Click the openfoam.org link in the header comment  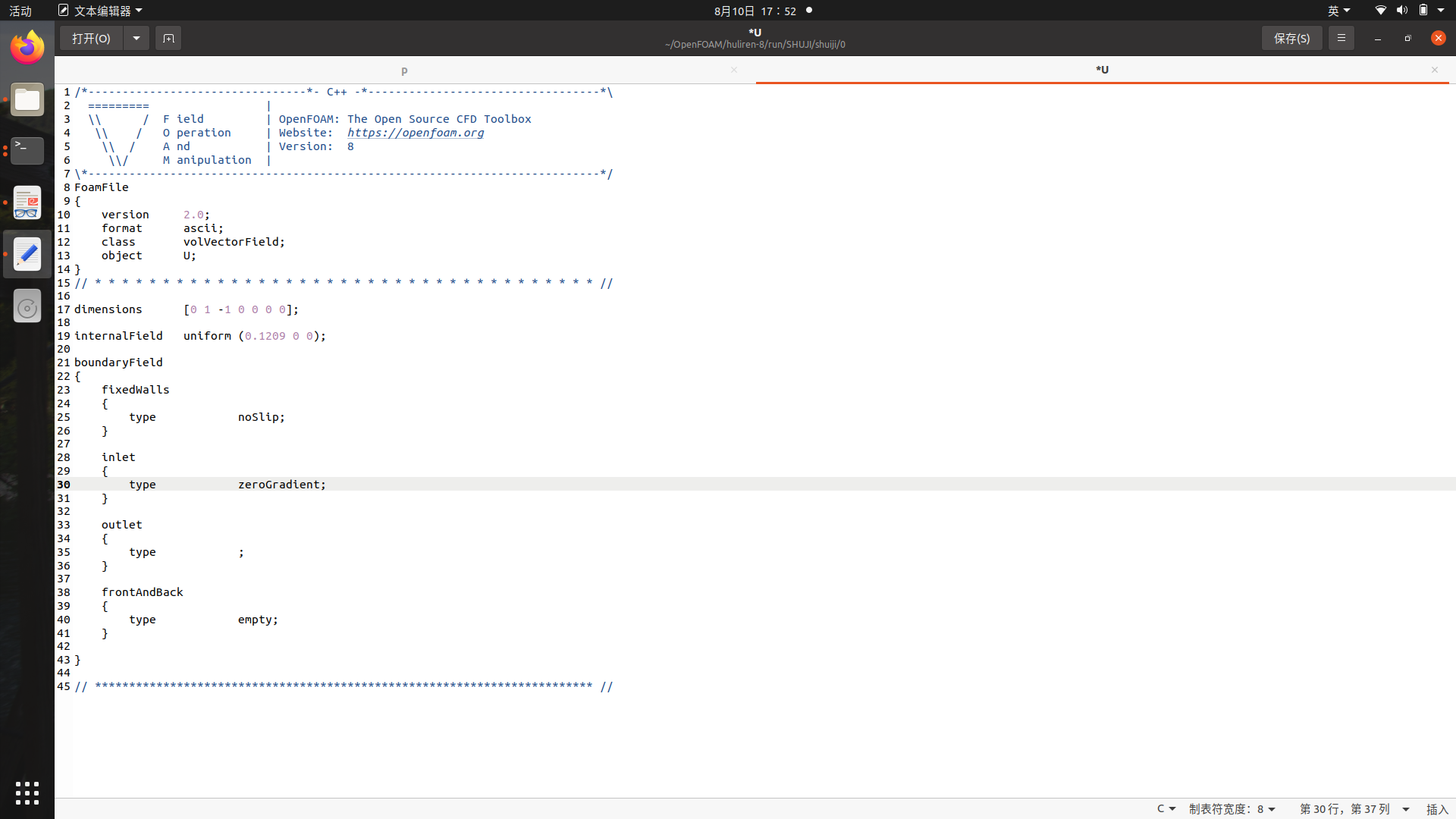(416, 133)
